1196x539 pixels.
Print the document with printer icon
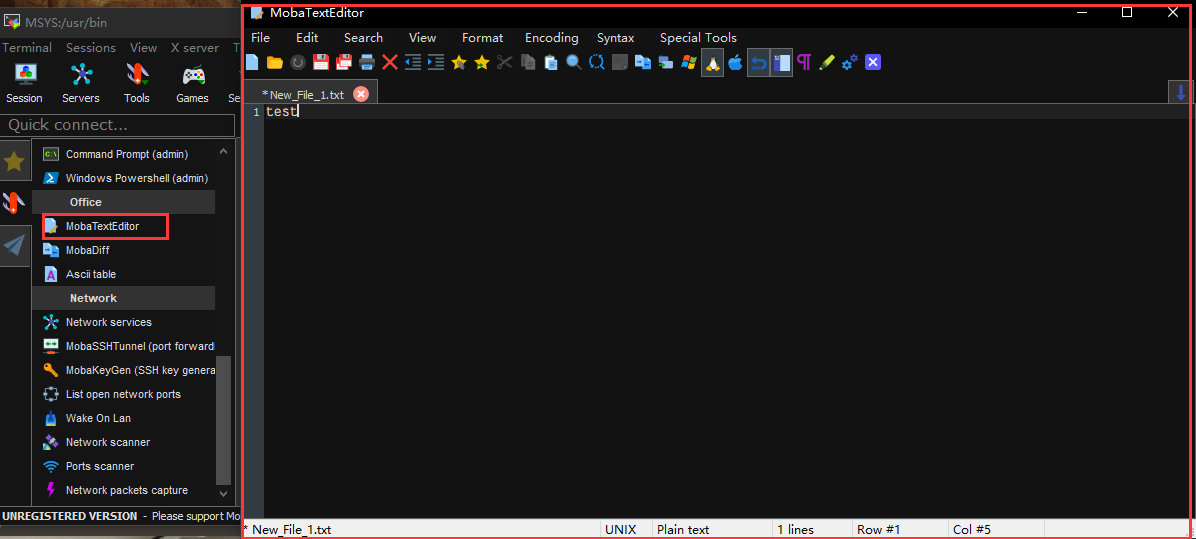coord(367,63)
